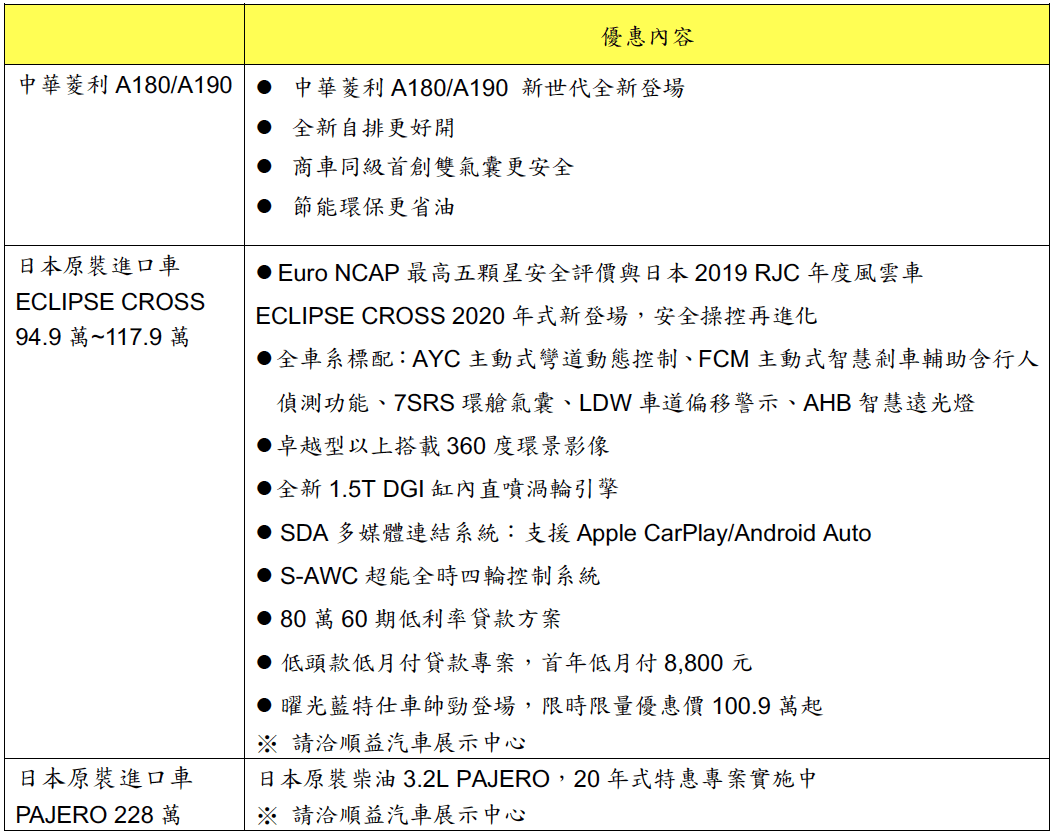Click the second 日本原裝進口車 label above PAJERO

pos(106,779)
